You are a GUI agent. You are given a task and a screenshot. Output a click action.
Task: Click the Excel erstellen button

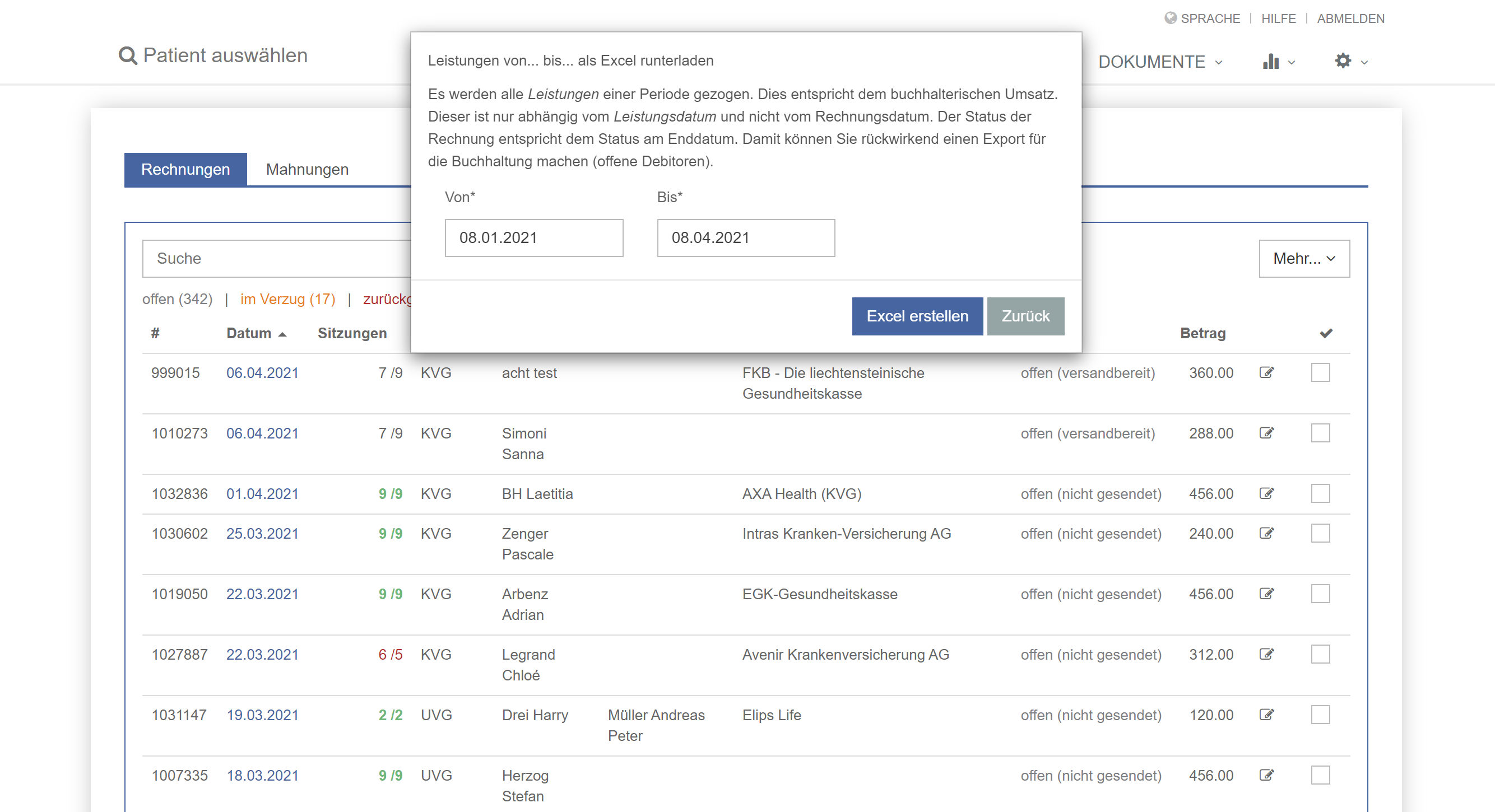[917, 316]
